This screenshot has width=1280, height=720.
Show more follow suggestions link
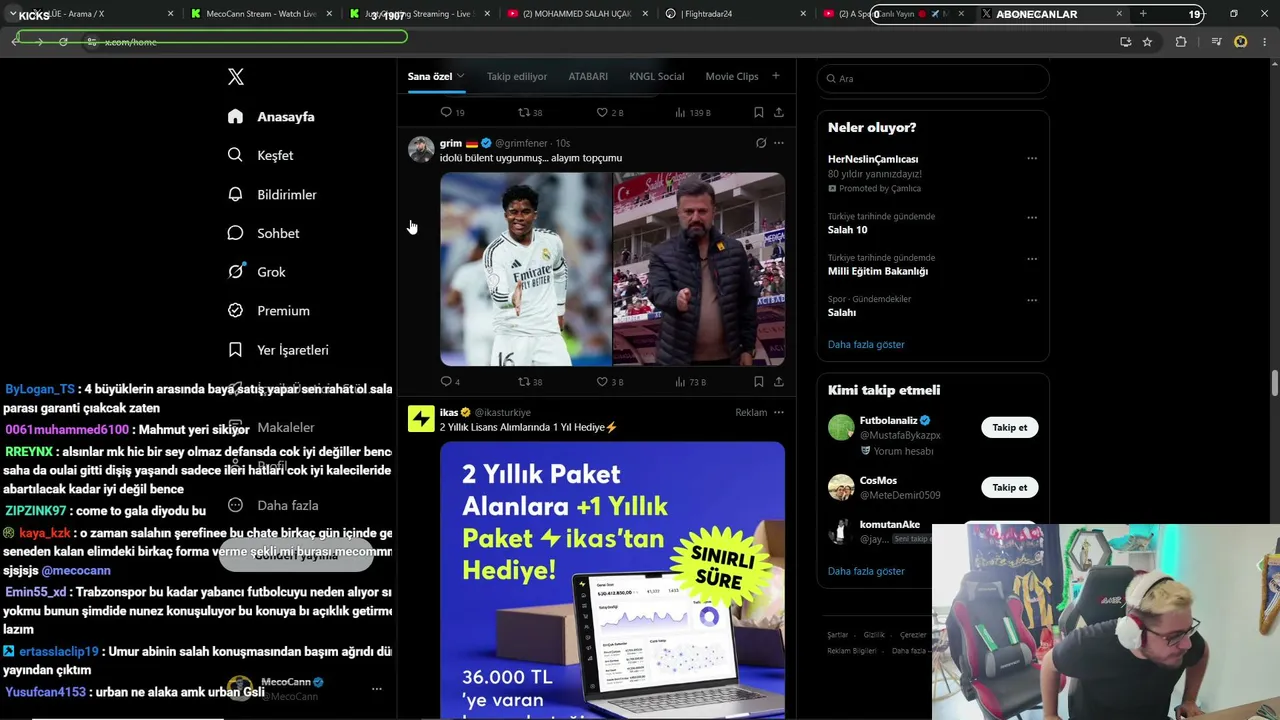point(866,571)
